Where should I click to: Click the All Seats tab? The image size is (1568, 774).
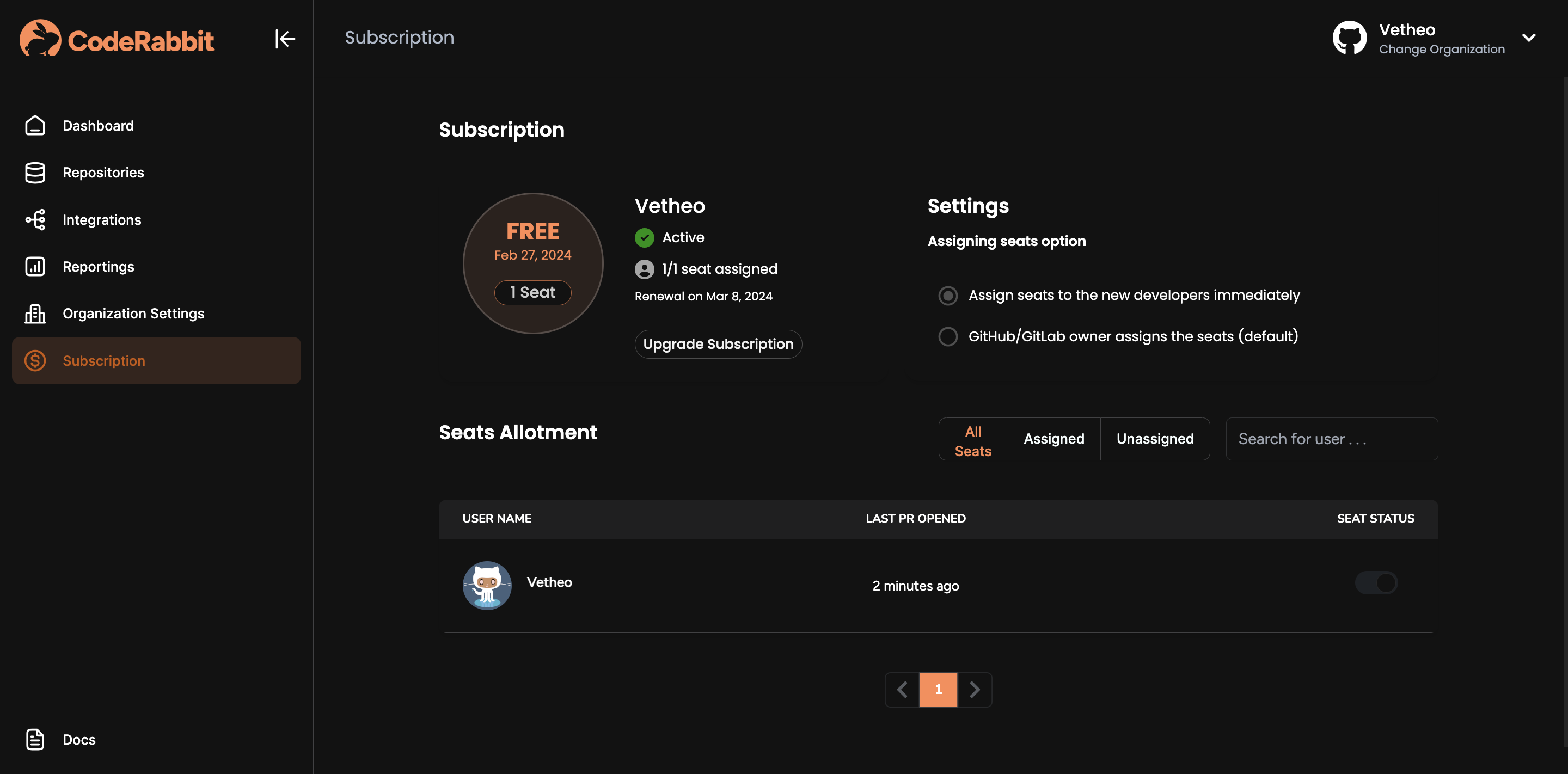click(x=972, y=440)
